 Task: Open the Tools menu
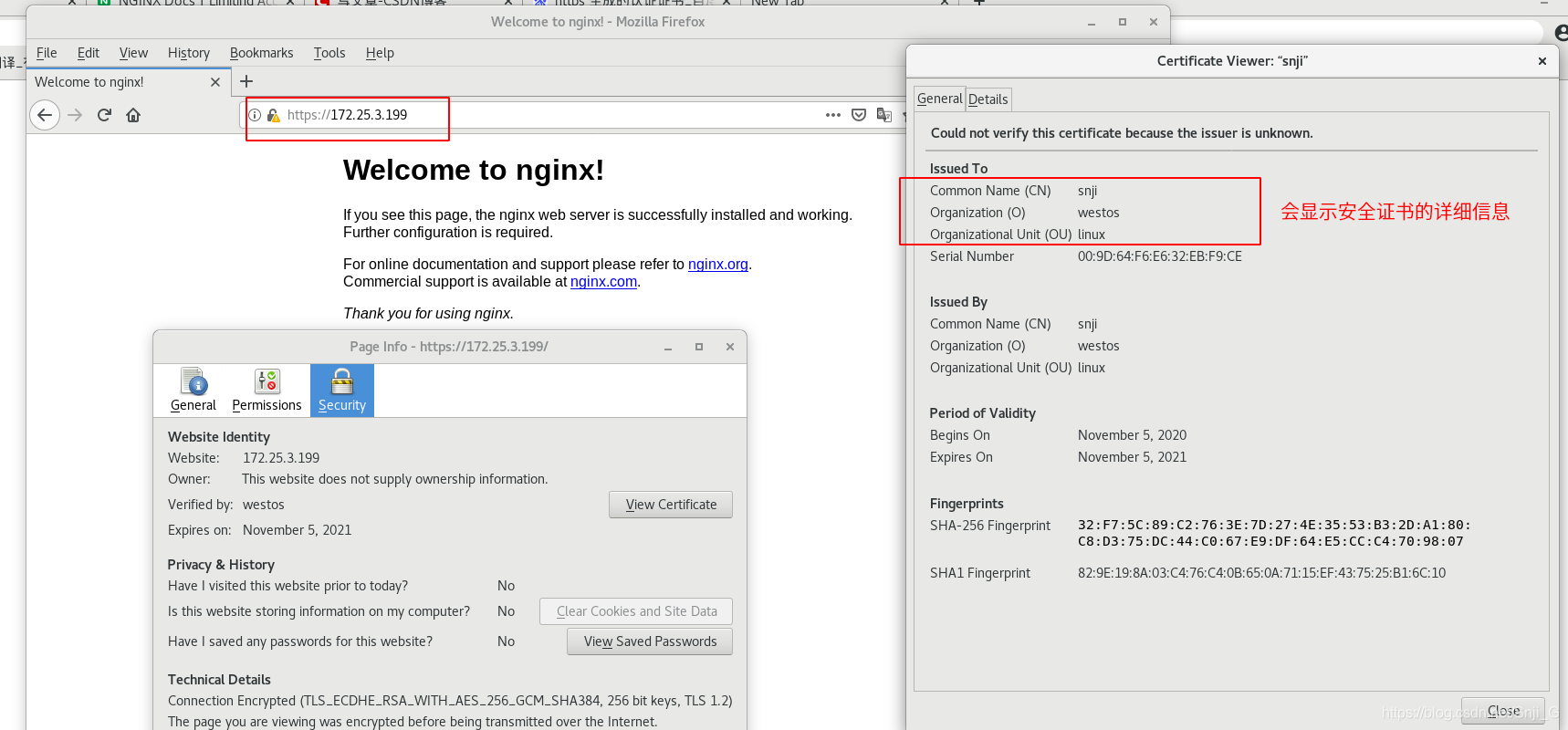(329, 53)
